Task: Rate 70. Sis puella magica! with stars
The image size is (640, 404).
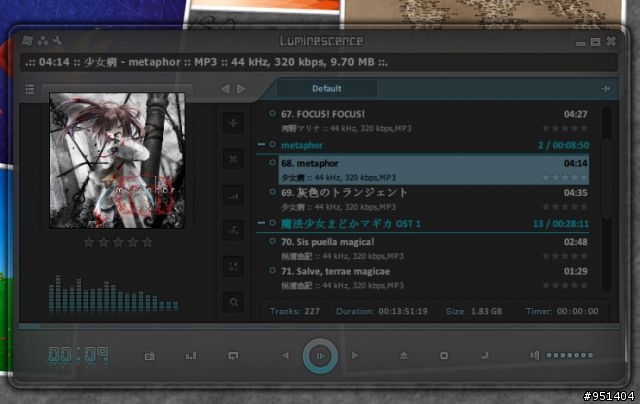Action: click(565, 256)
